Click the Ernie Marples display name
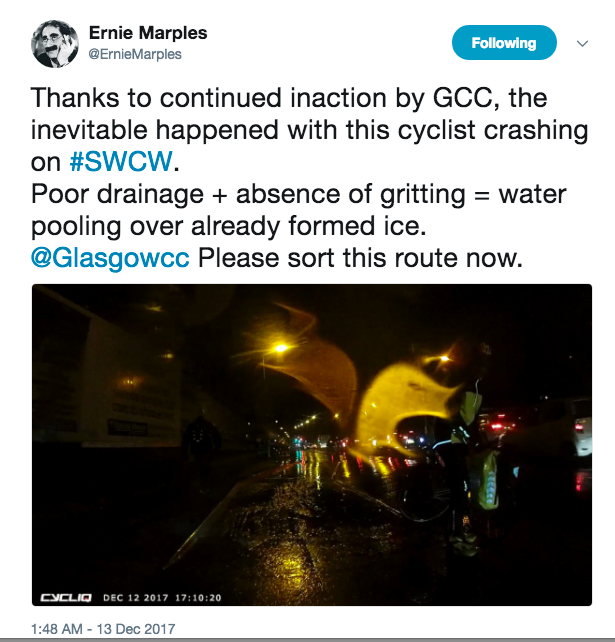The image size is (615, 642). 148,33
